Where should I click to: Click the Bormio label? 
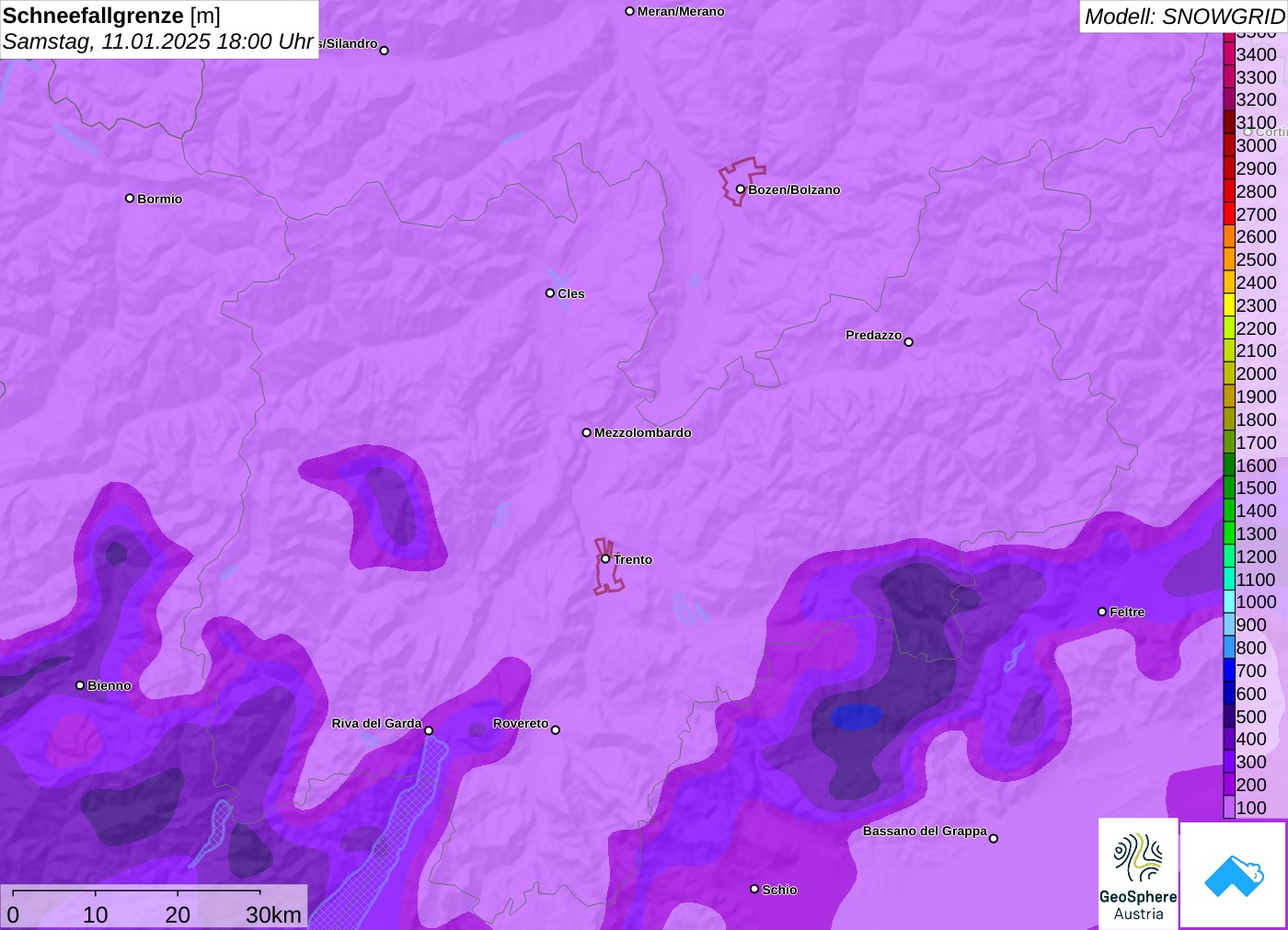pos(160,199)
